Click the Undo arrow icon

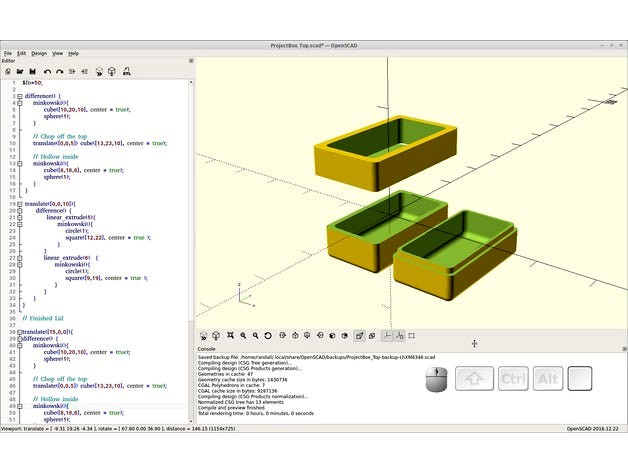click(x=47, y=72)
